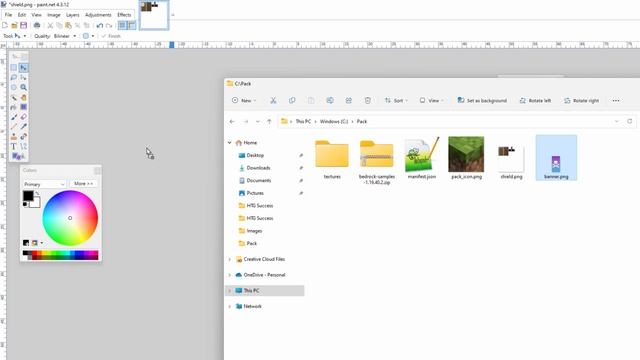Choose the Magic Wand tool
Screen dimensions: 640x360
tap(14, 97)
